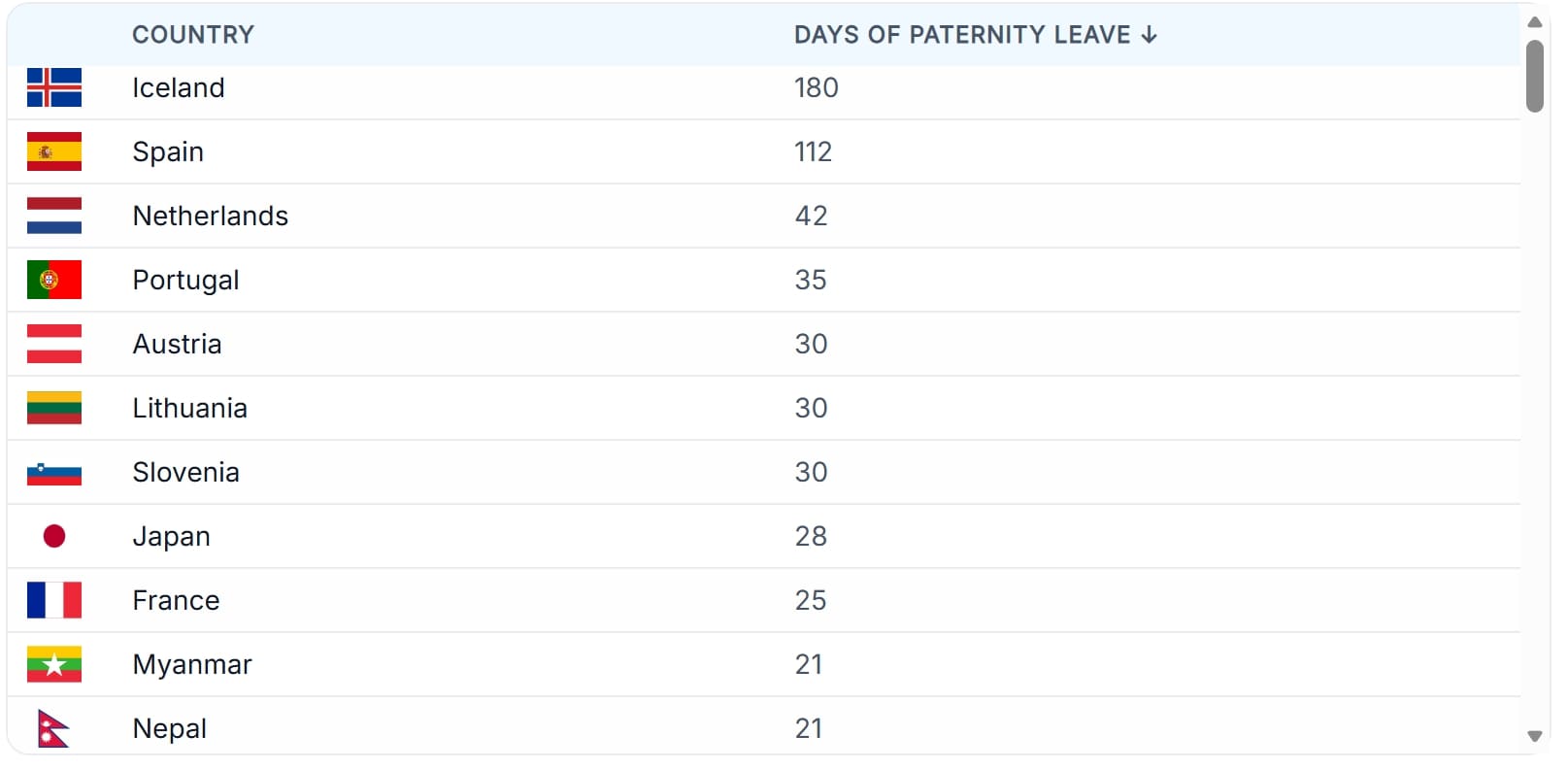Click the Spain flag icon

[54, 151]
